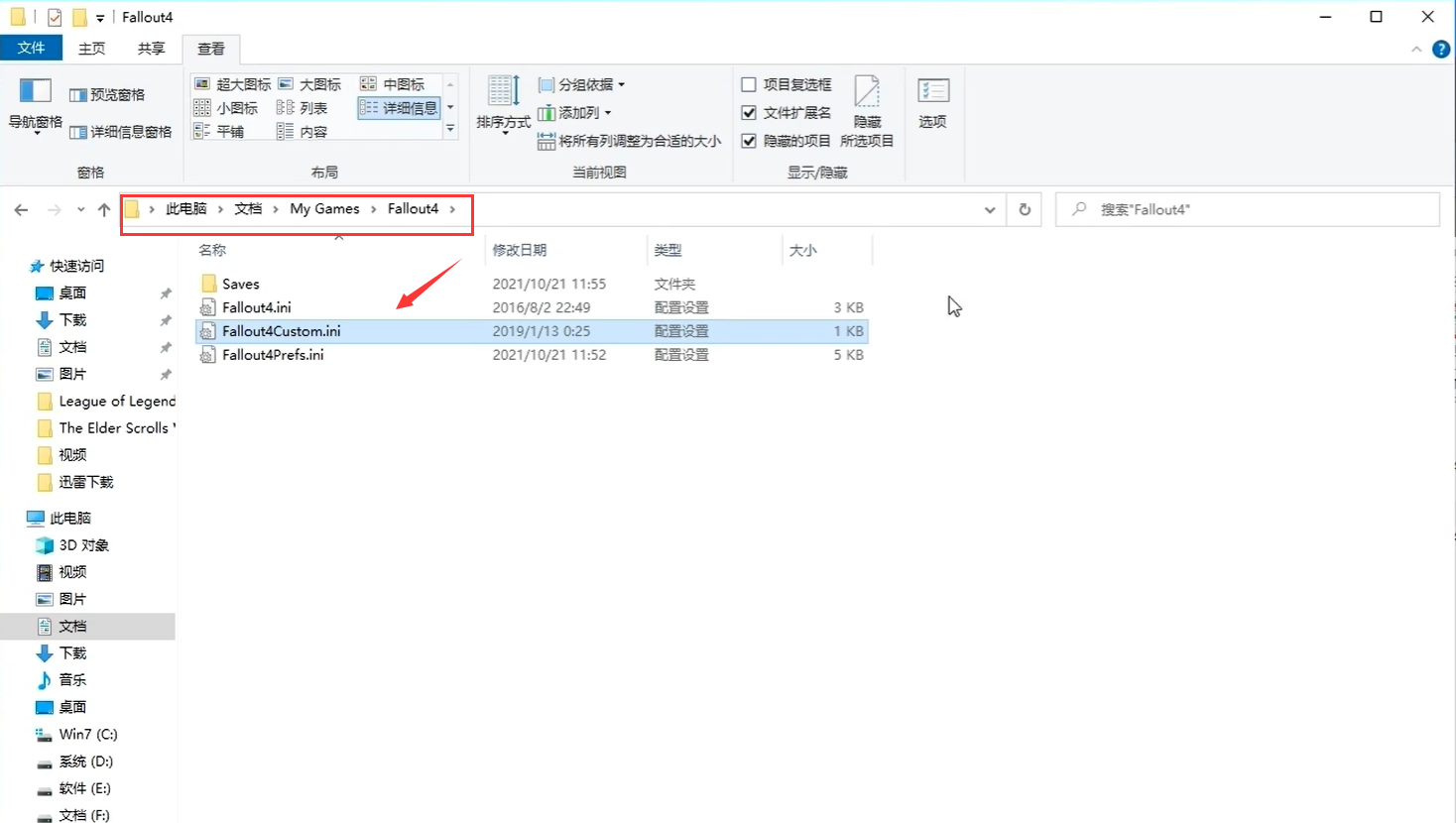Go back to previous folder
This screenshot has height=823, width=1456.
21,209
